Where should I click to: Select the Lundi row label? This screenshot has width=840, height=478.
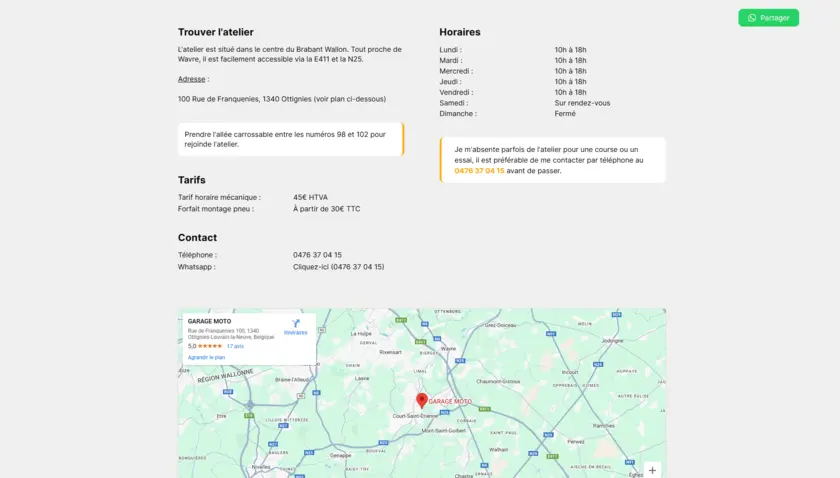click(x=451, y=50)
